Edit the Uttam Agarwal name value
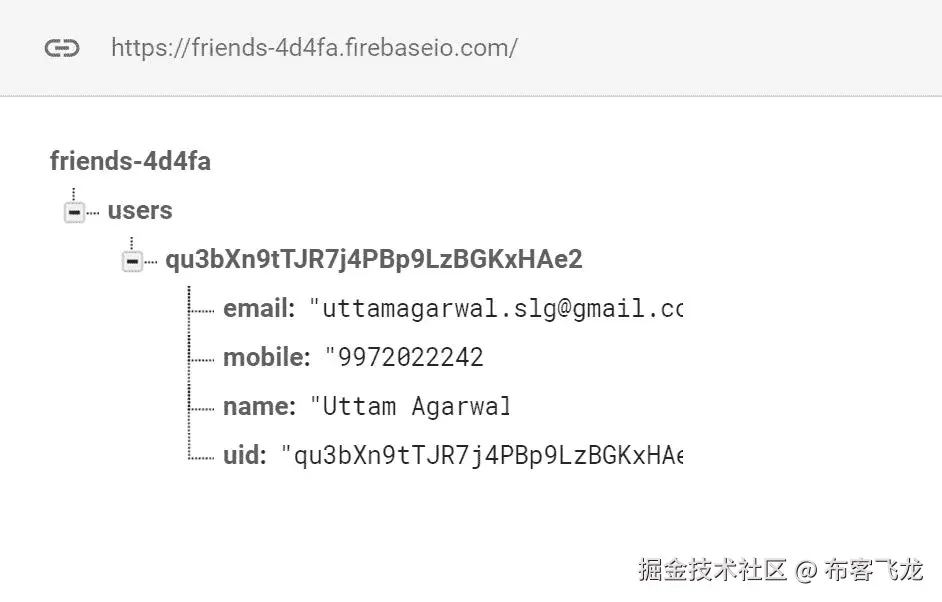 (411, 407)
